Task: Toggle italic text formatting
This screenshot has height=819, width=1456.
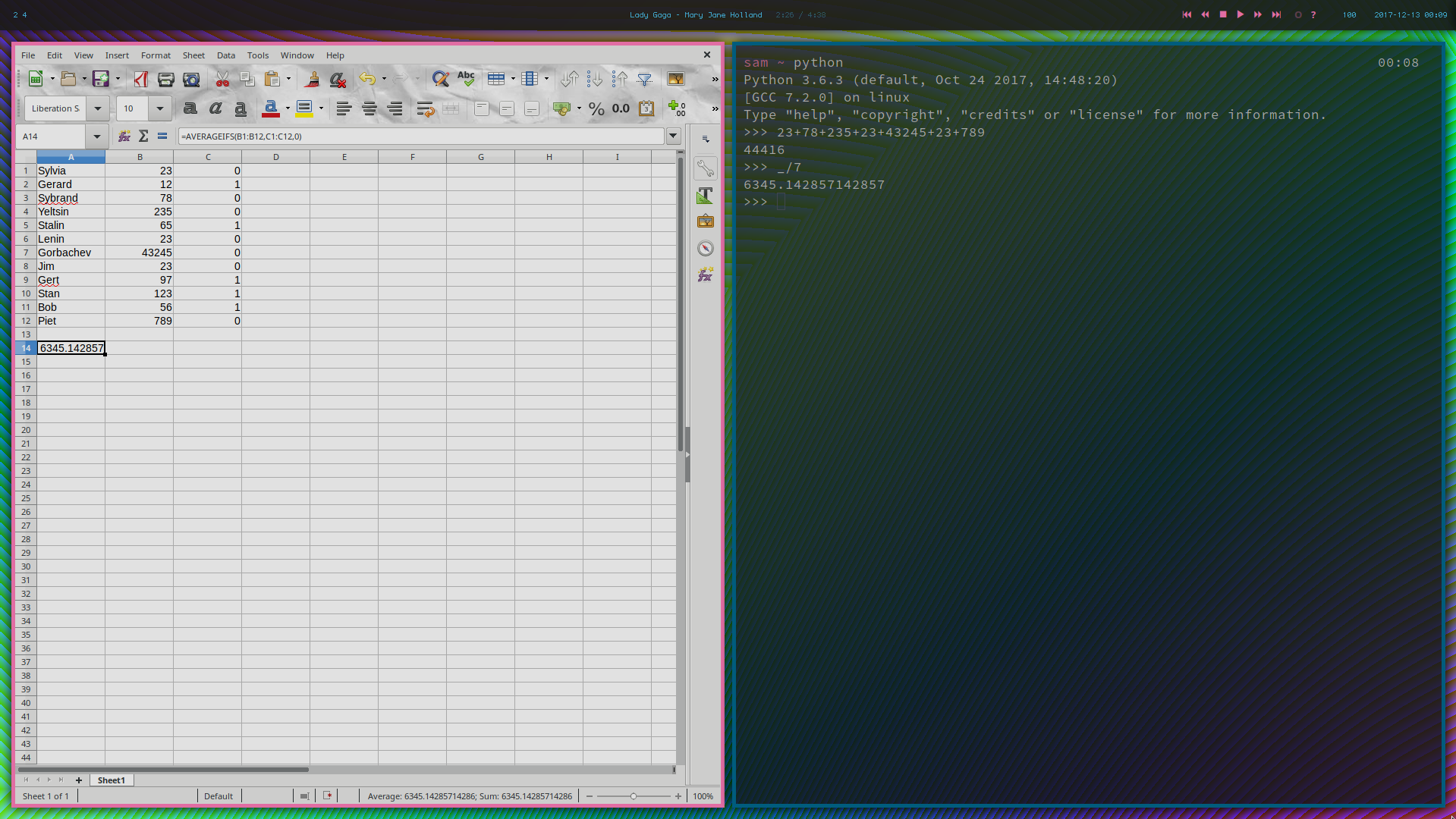Action: (215, 108)
